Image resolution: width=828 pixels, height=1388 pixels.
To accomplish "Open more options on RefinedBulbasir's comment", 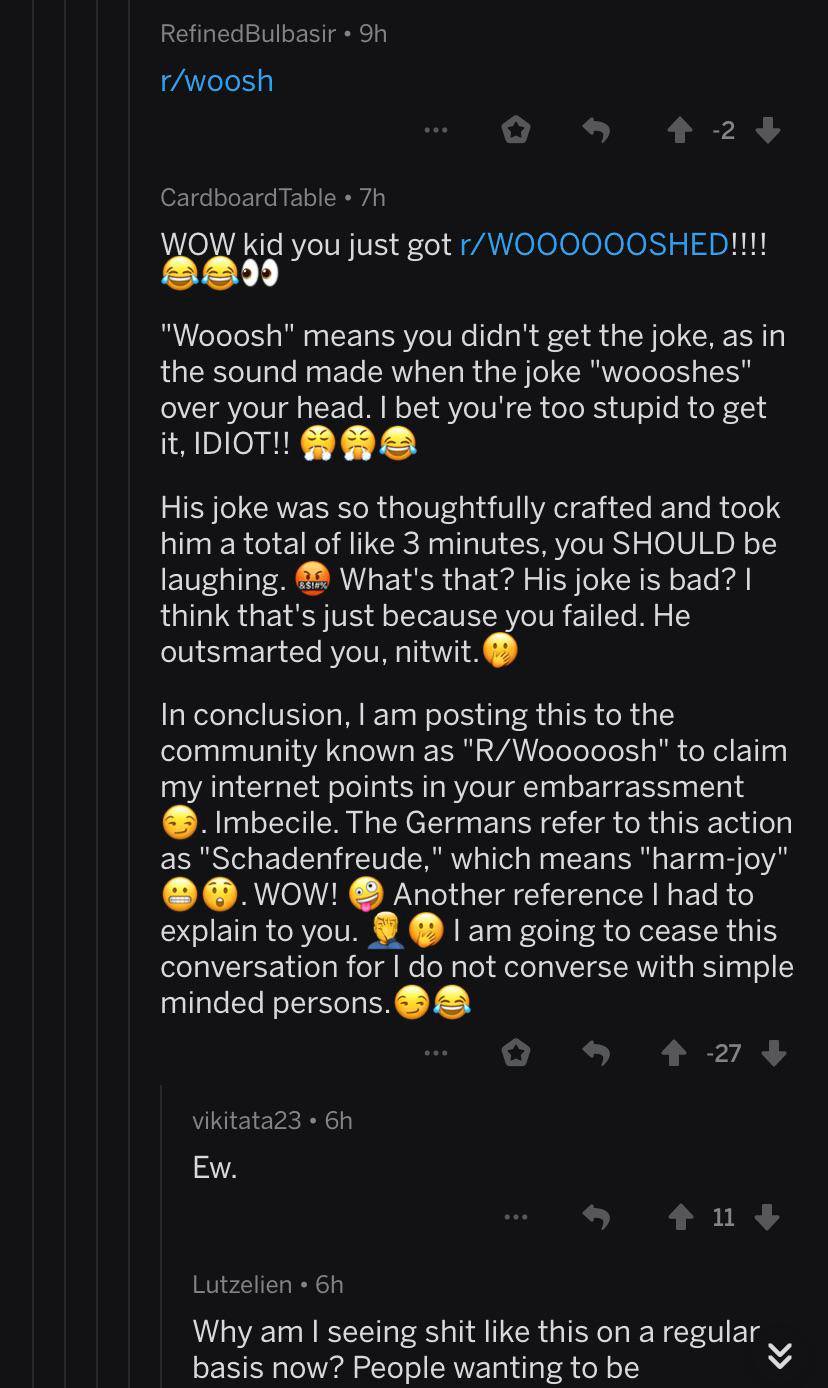I will pos(435,130).
